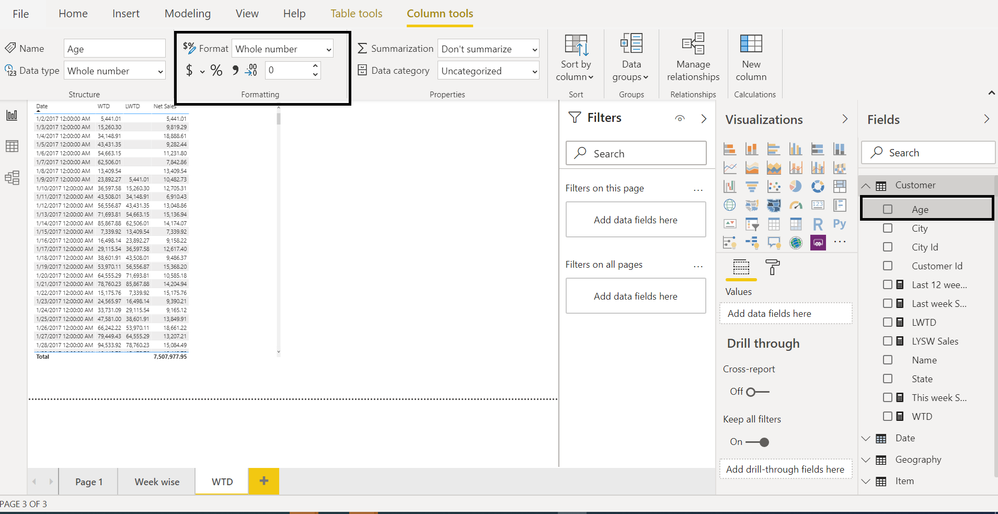The width and height of the screenshot is (998, 514).
Task: Tick the City field checkbox
Action: tap(887, 228)
